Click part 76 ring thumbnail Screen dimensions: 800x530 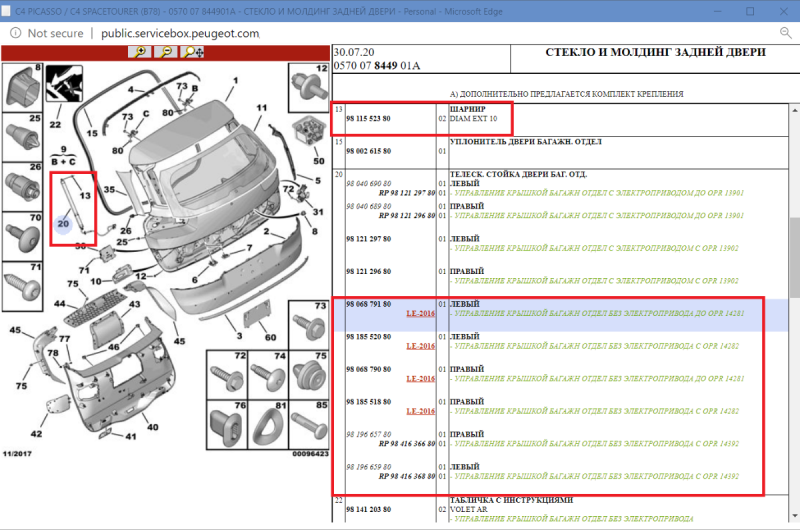click(232, 423)
